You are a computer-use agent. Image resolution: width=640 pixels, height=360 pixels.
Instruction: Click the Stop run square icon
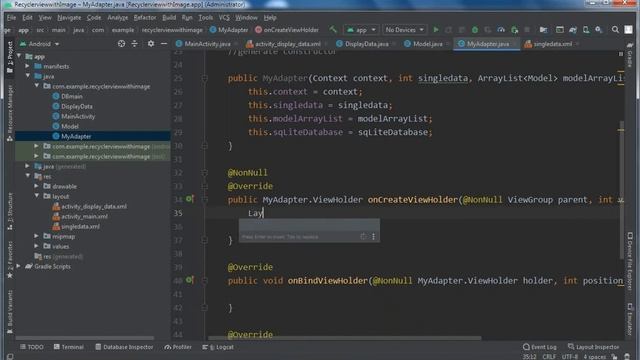click(x=527, y=29)
